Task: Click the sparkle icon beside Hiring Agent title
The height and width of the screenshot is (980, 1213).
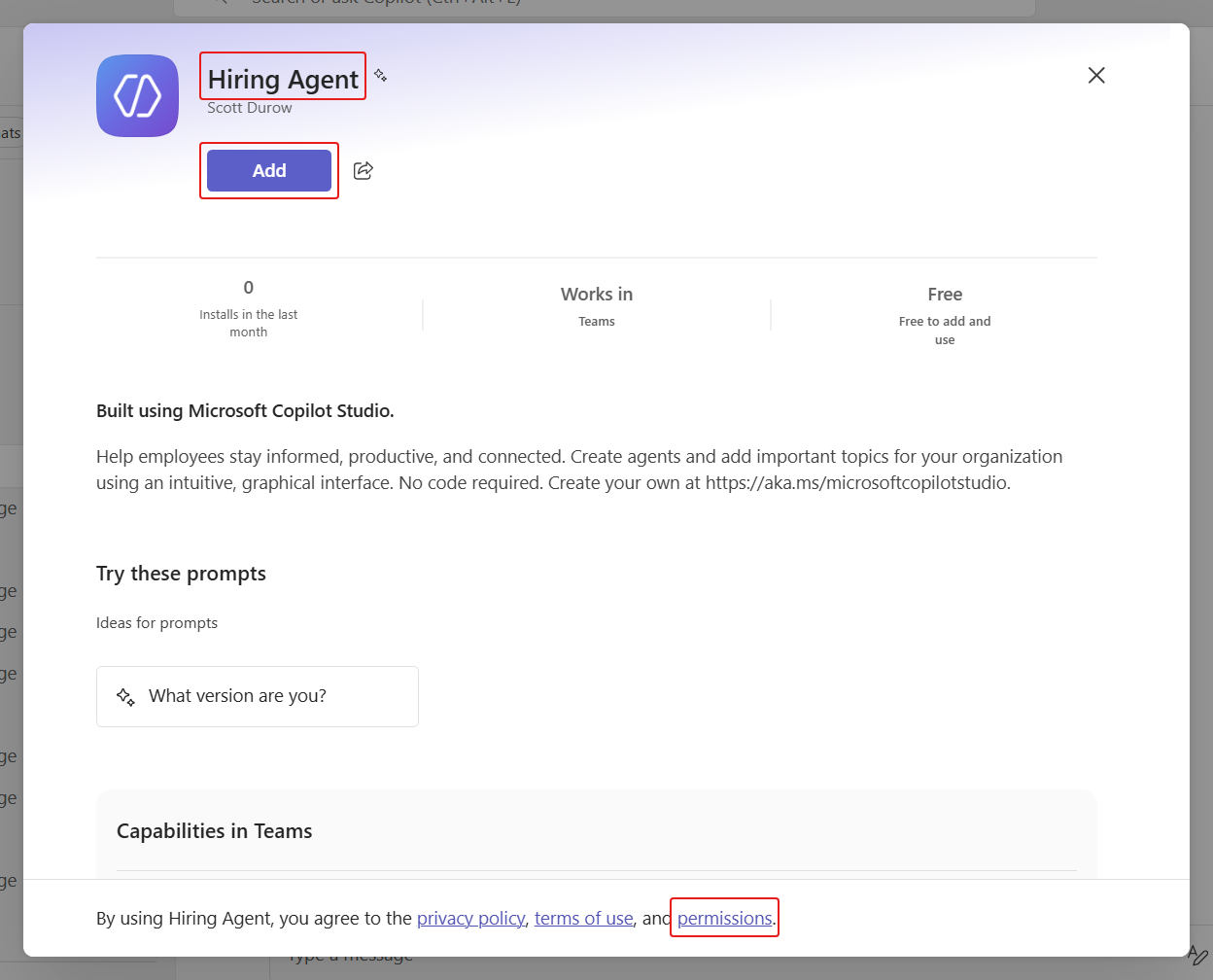Action: point(380,75)
